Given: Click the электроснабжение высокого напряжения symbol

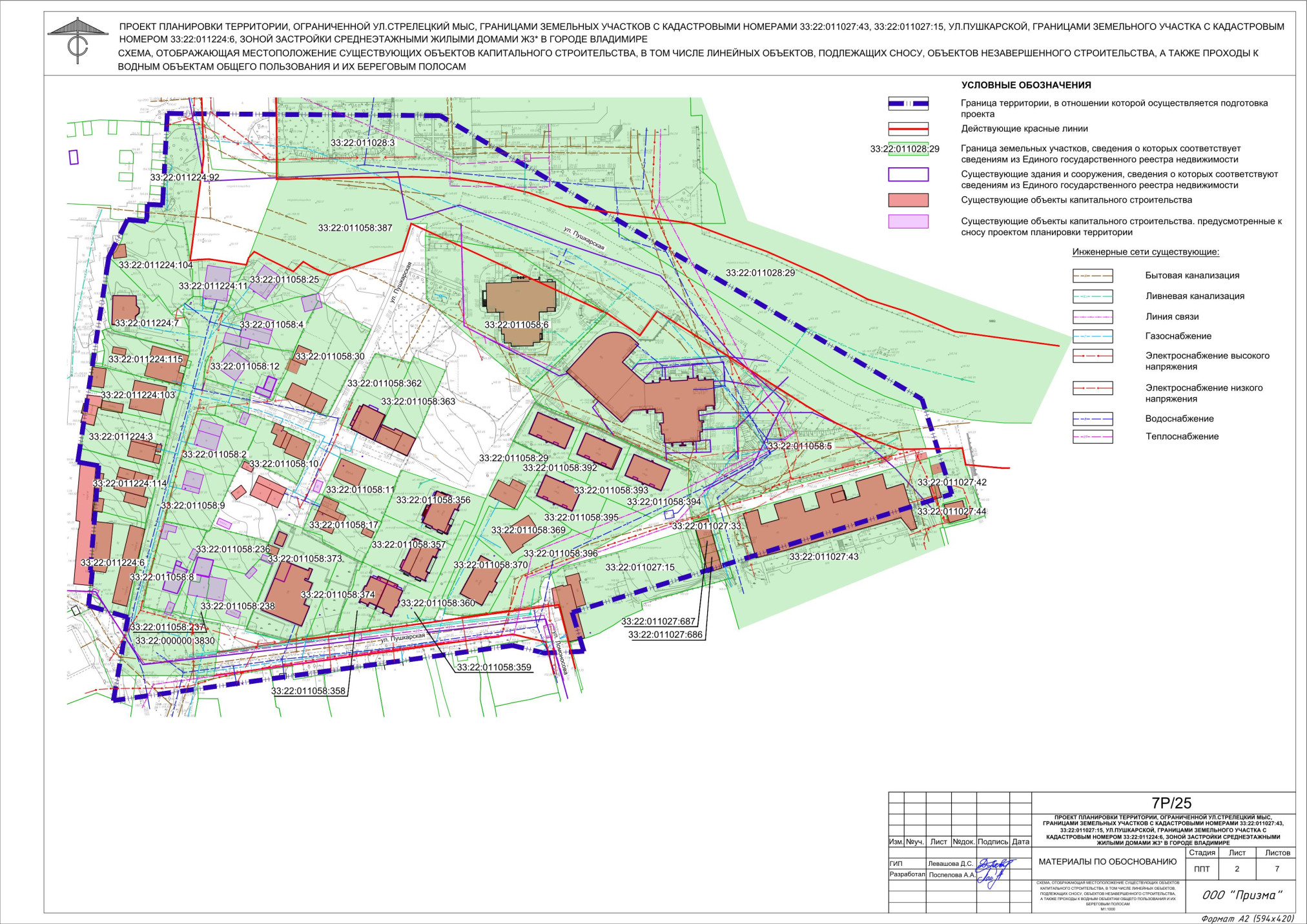Looking at the screenshot, I should tap(1093, 356).
